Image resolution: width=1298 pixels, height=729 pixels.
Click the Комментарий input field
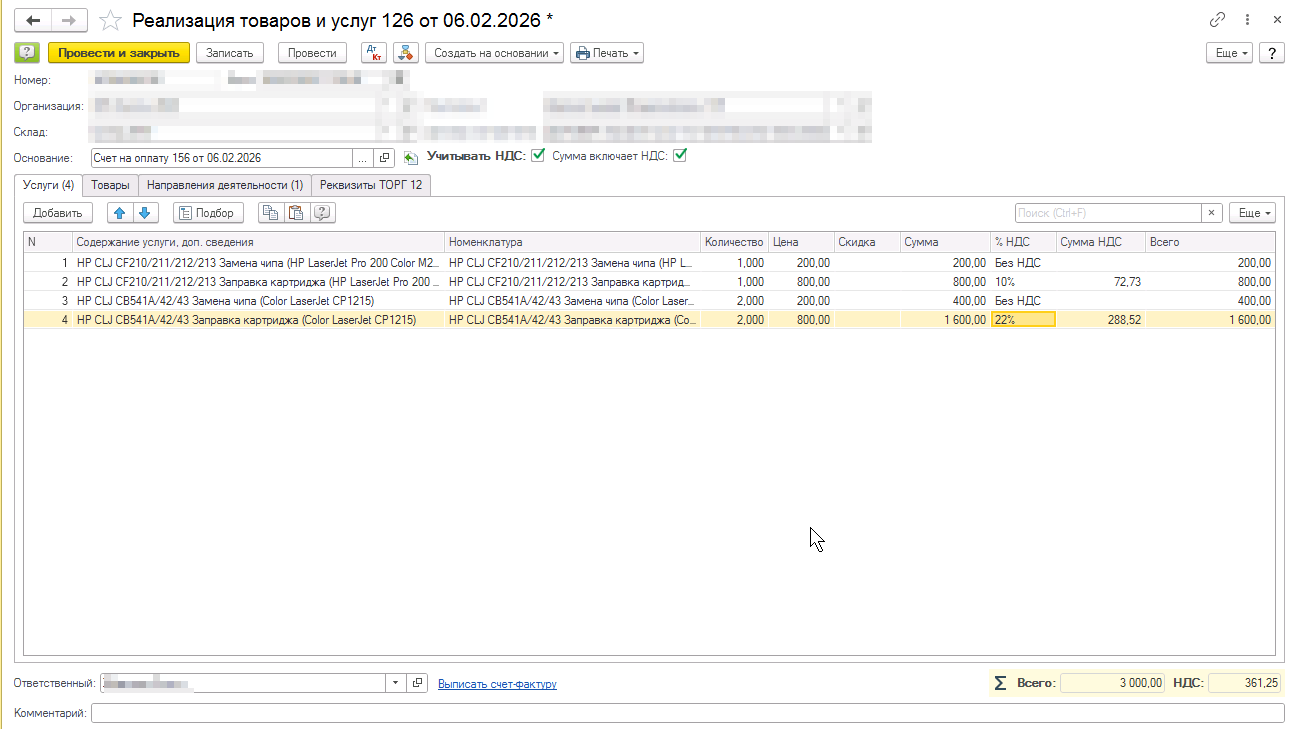click(687, 713)
